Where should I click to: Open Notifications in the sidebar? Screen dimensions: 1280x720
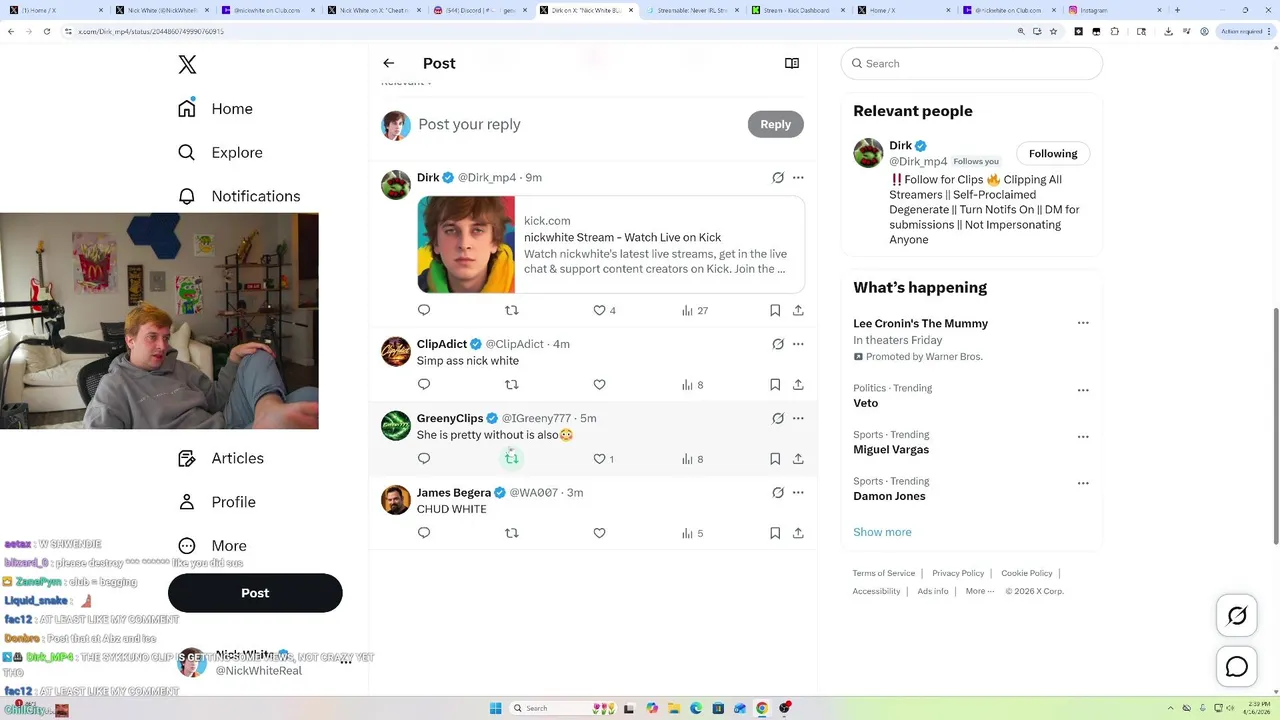click(x=239, y=196)
